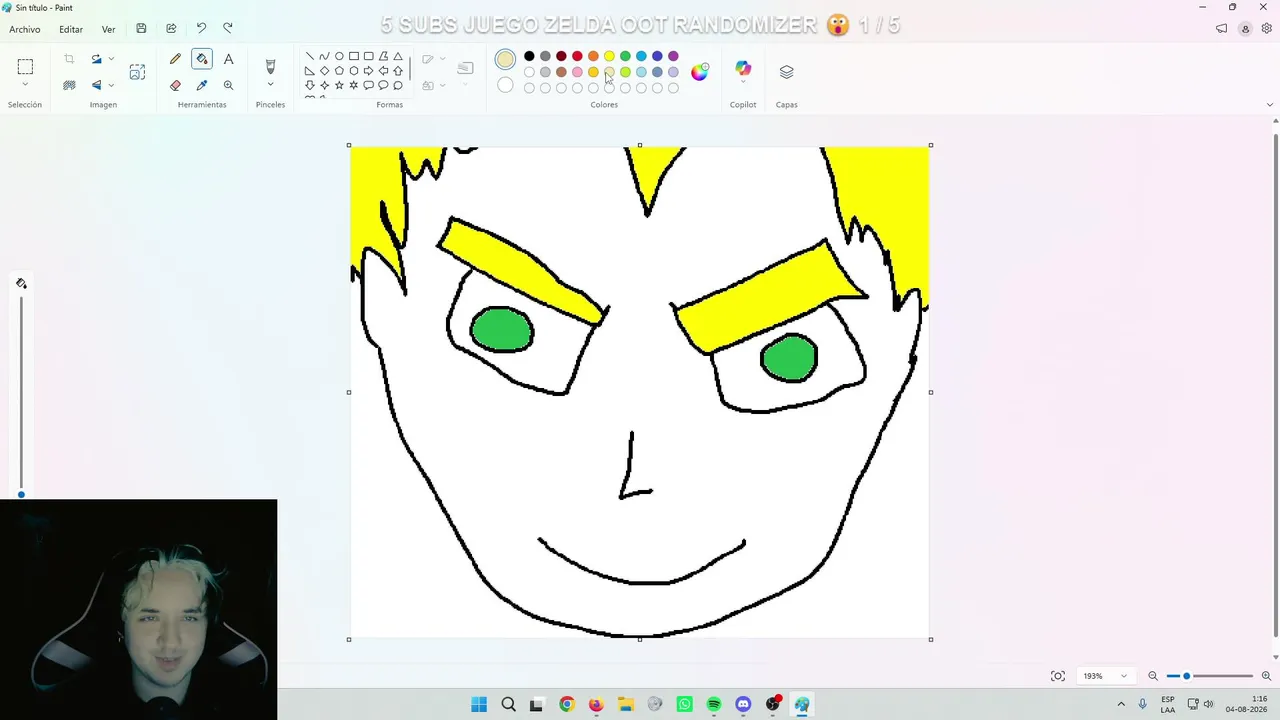This screenshot has width=1280, height=720.
Task: Pick the green color swatch
Action: click(625, 56)
